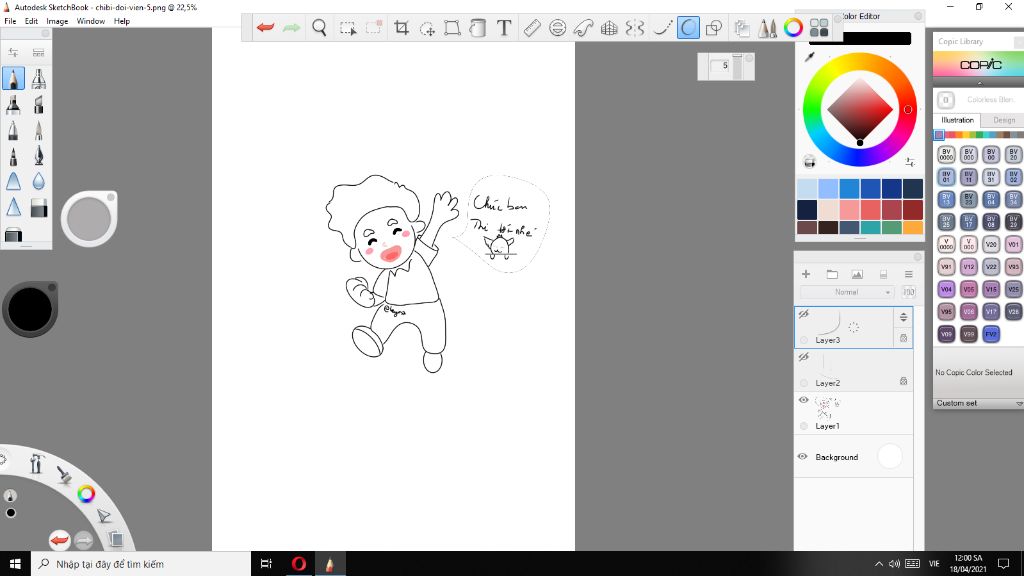1024x576 pixels.
Task: Click the round marker on Layer3
Action: point(804,340)
